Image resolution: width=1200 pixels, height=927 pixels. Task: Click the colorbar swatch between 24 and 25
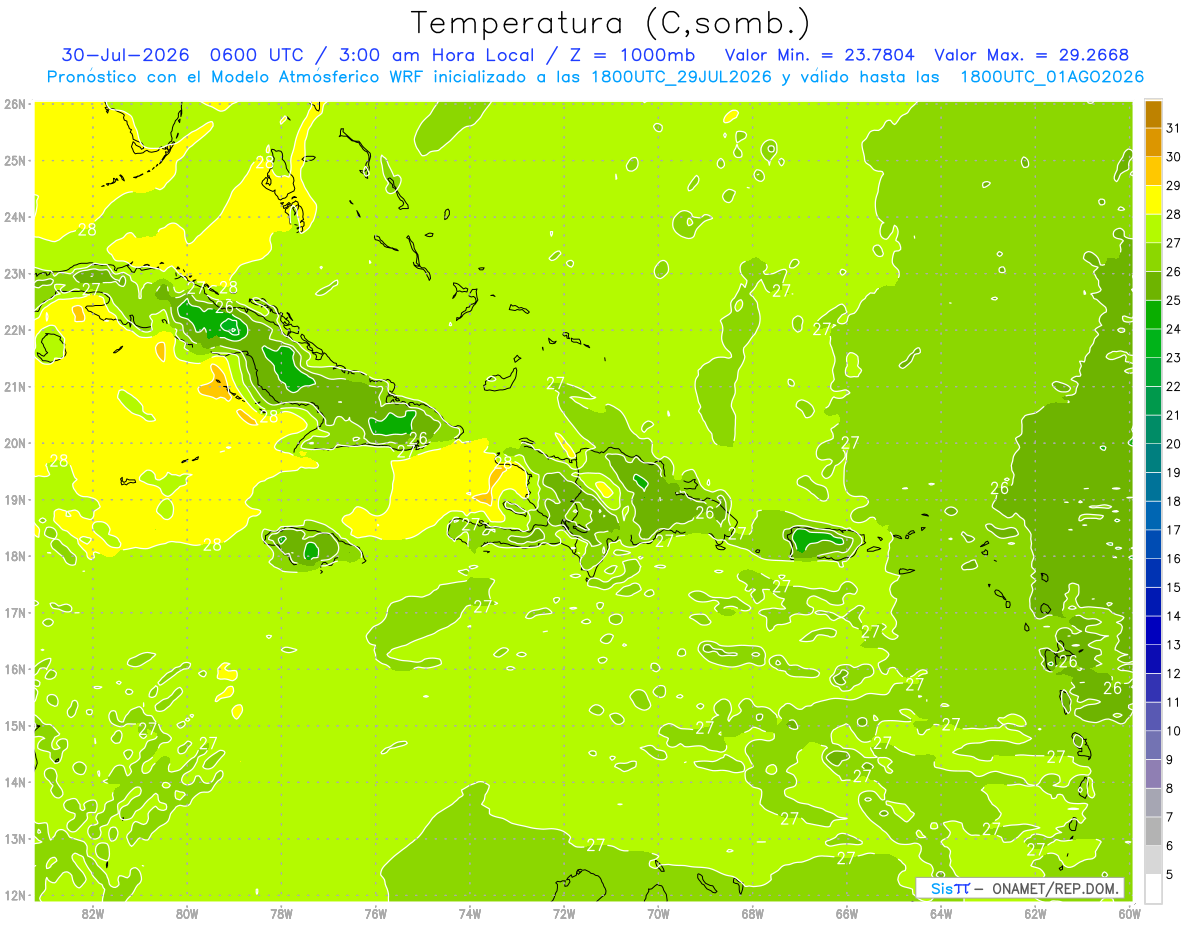pos(1153,315)
